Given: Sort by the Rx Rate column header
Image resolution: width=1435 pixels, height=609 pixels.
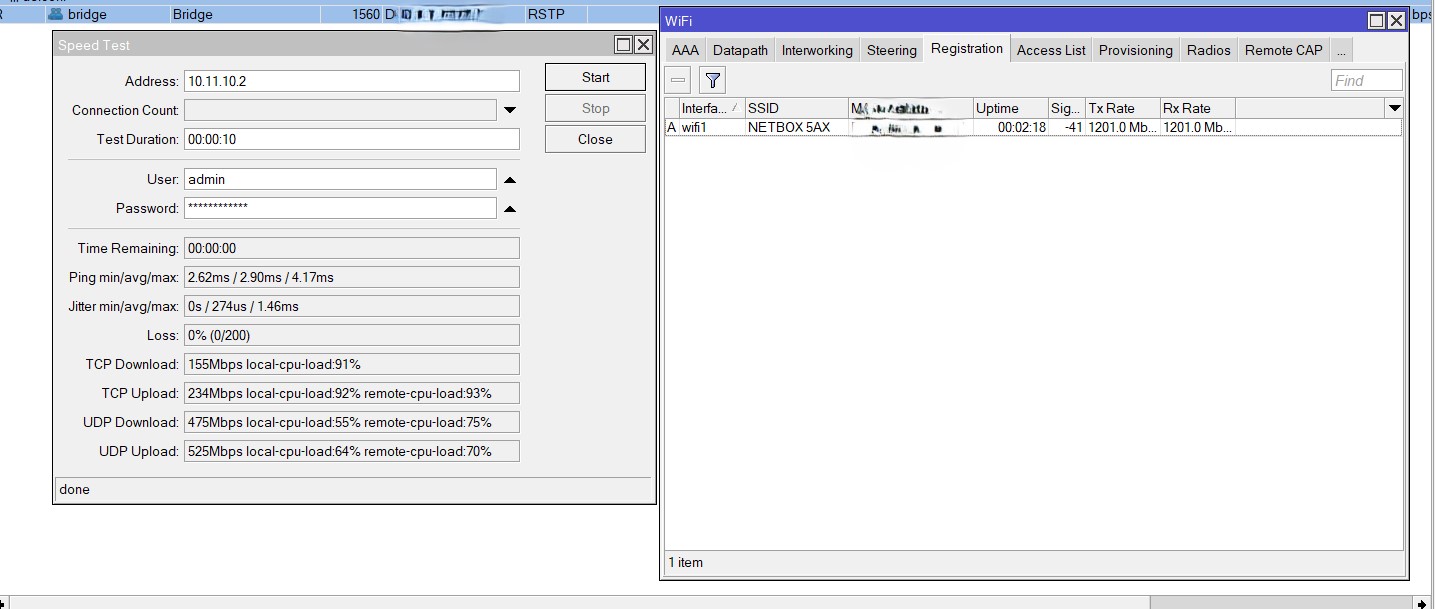Looking at the screenshot, I should (x=1197, y=108).
